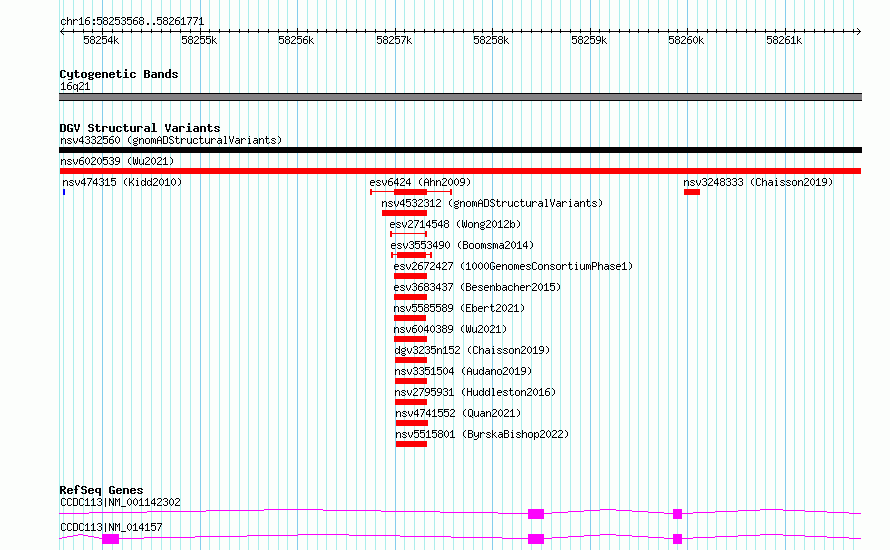Open dgv3235n152 (Chaisson2019) label
This screenshot has height=550, width=890.
click(x=472, y=350)
